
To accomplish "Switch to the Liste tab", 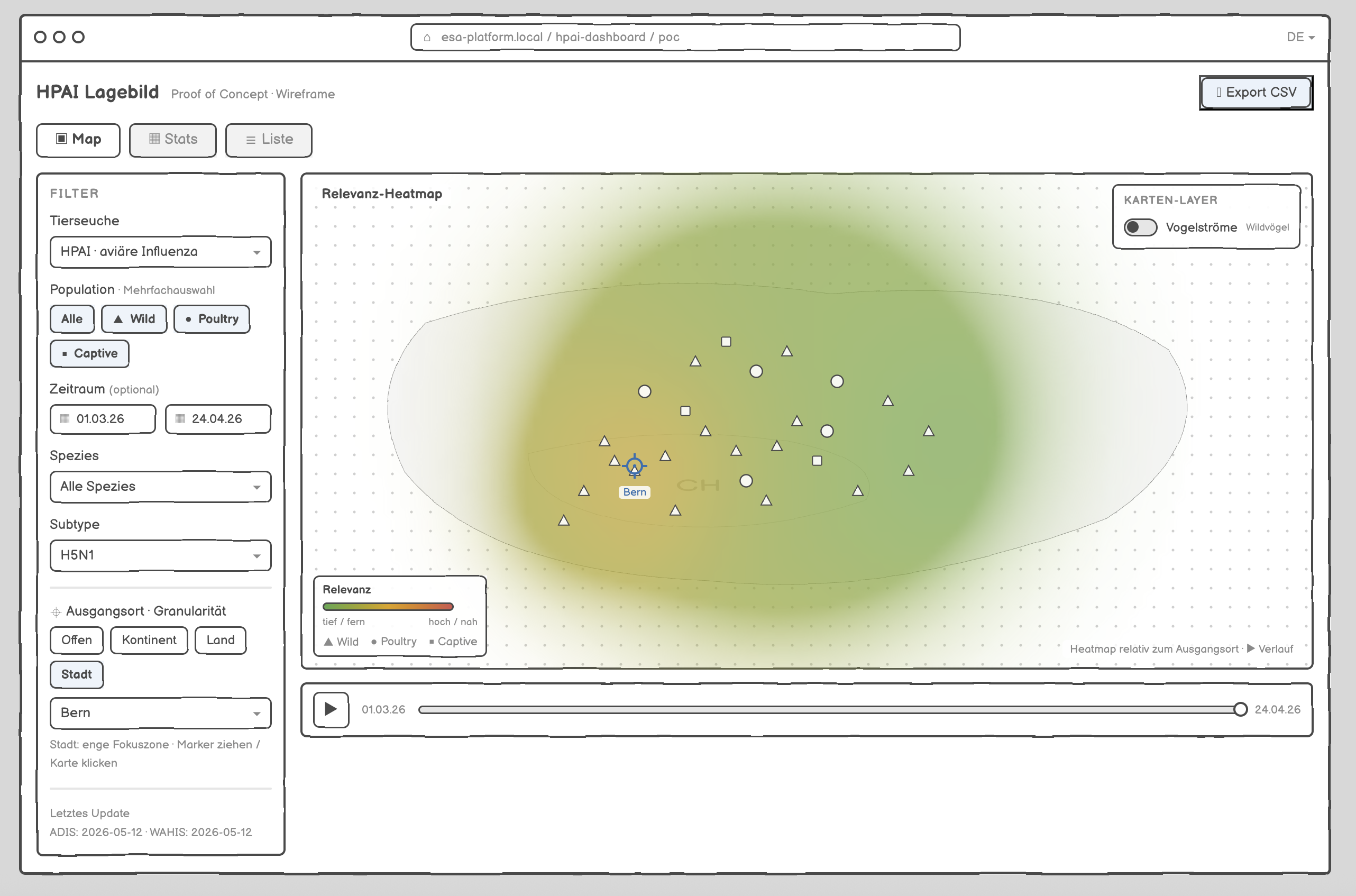I will (x=269, y=140).
